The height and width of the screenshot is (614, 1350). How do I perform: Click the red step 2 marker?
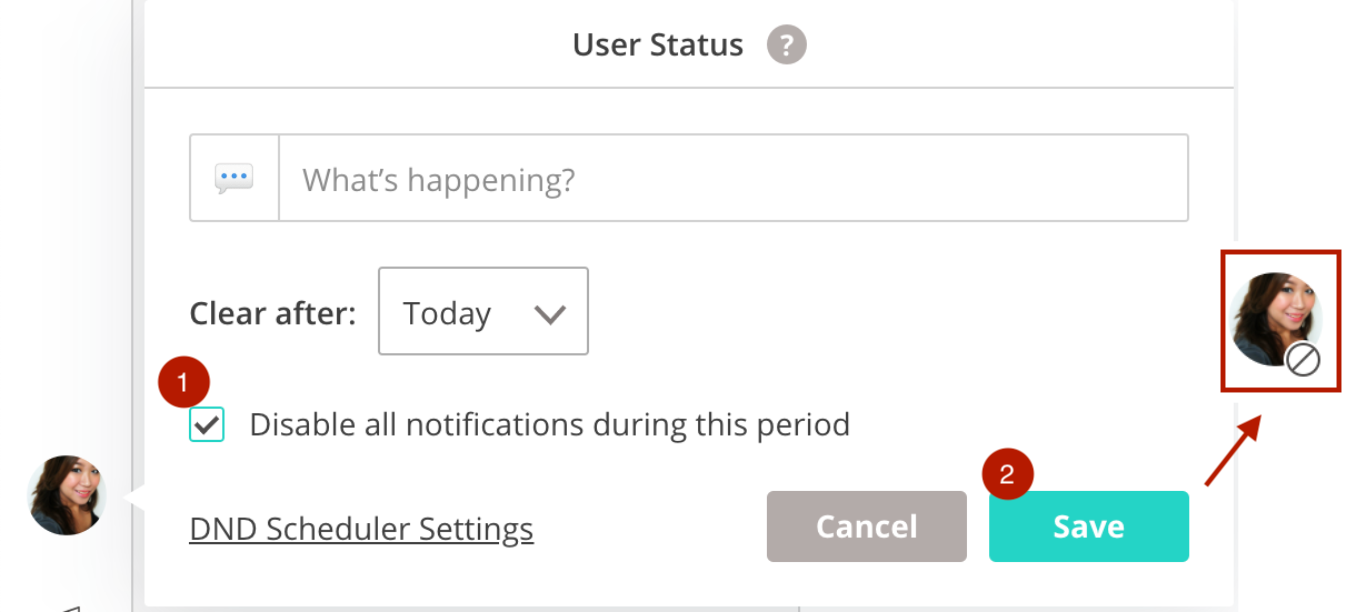(x=1007, y=476)
